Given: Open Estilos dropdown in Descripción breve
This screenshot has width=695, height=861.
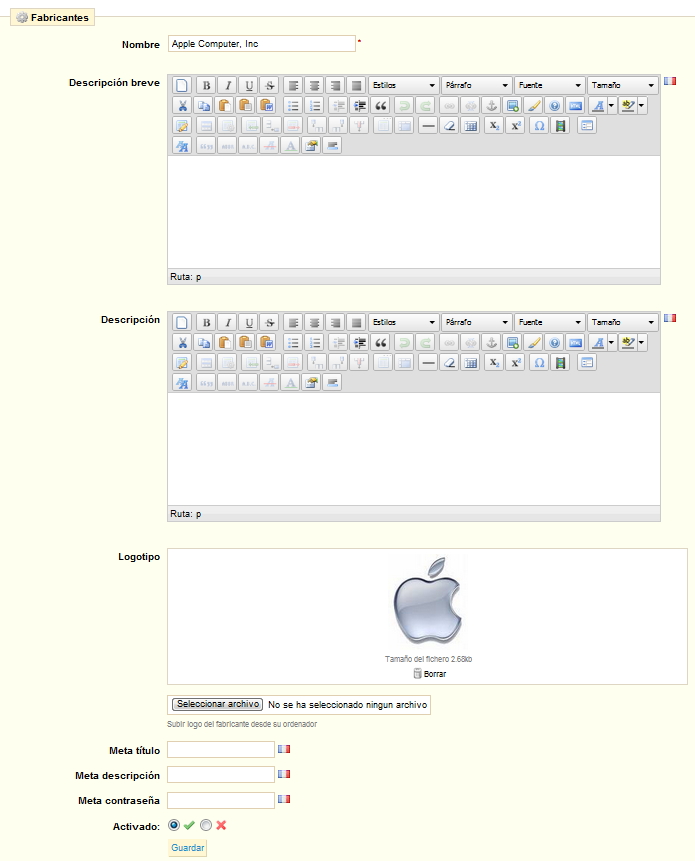Looking at the screenshot, I should (x=403, y=85).
